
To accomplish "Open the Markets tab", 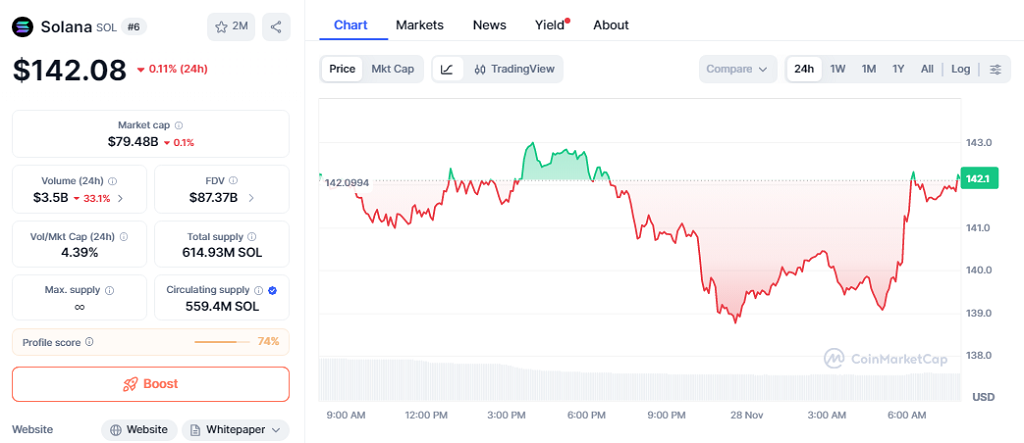I will [419, 25].
